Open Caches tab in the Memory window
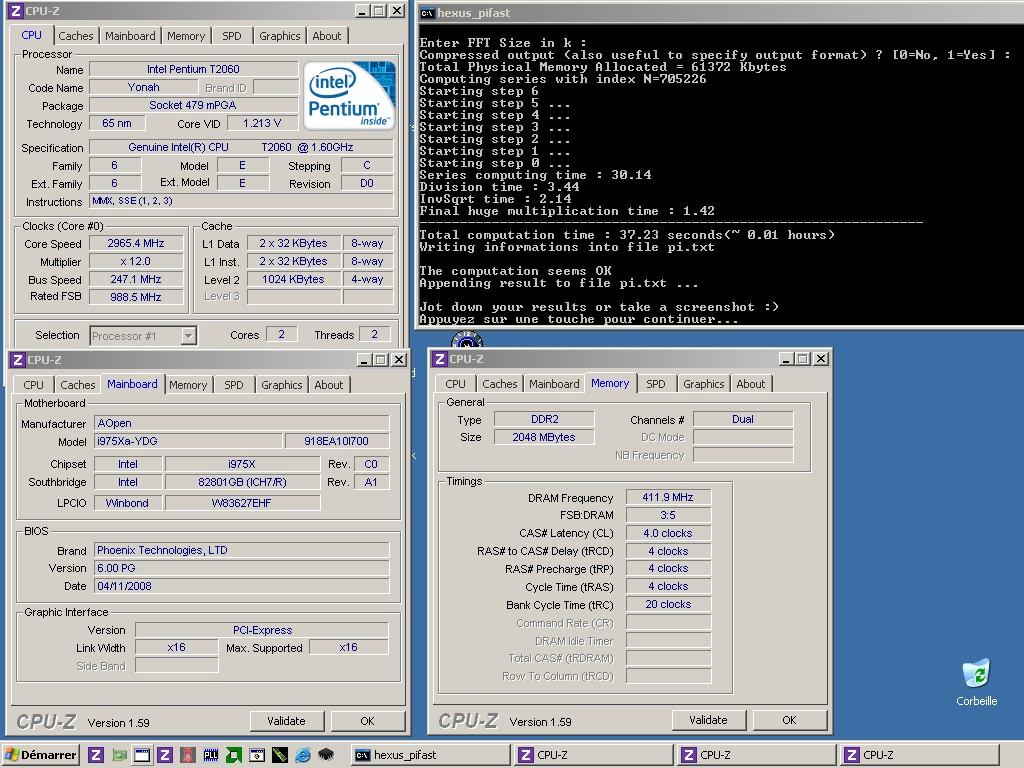The height and width of the screenshot is (768, 1024). coord(500,384)
